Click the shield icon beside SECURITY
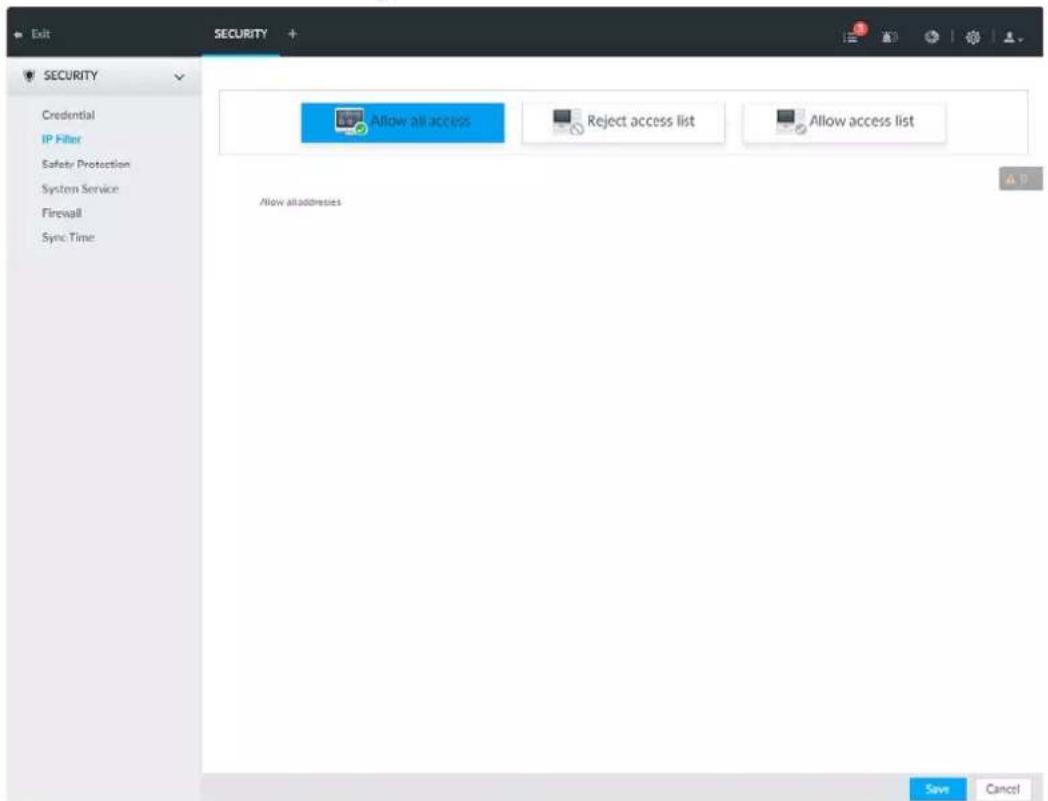 (29, 76)
